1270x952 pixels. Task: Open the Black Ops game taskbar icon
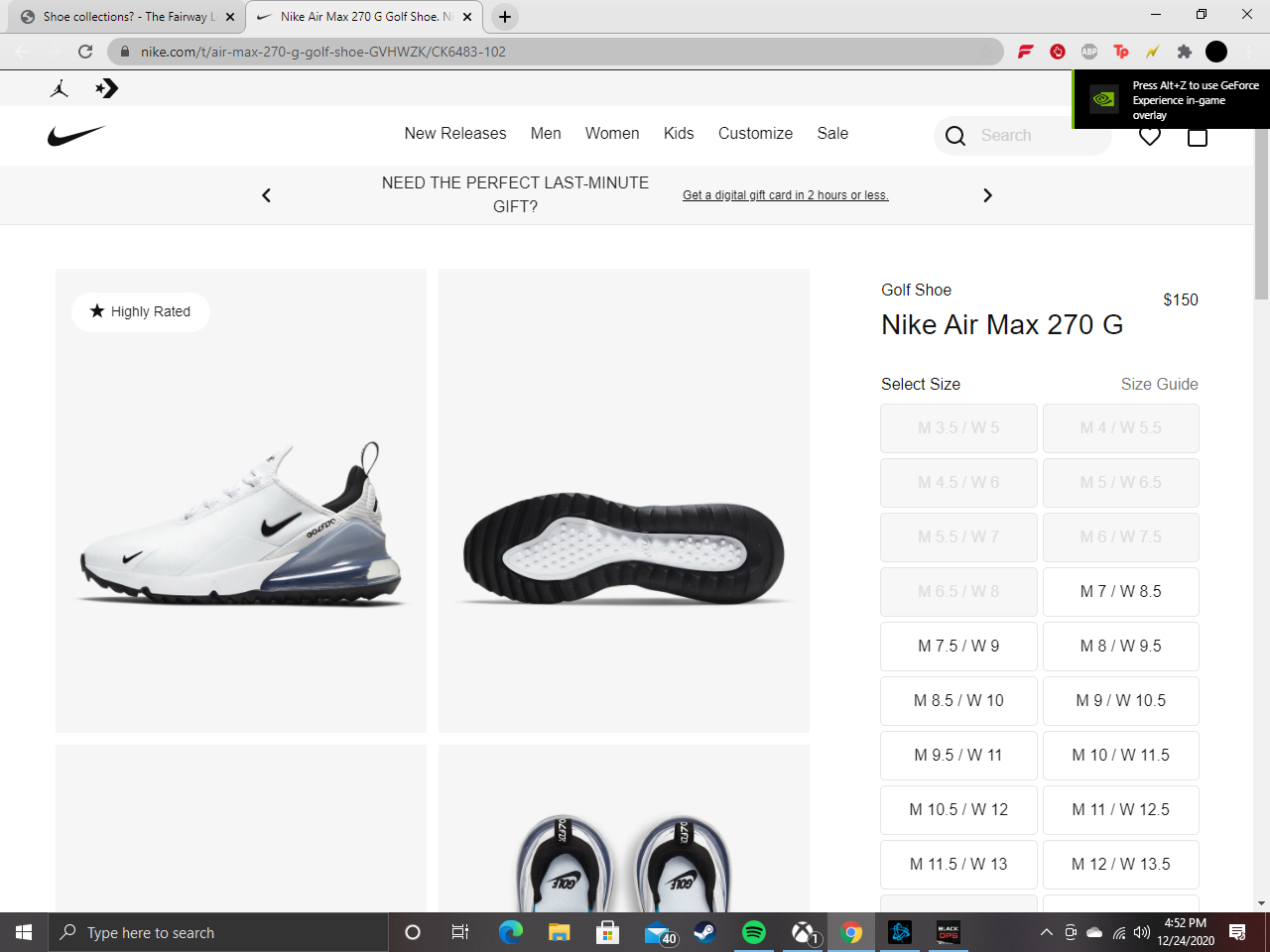pos(949,932)
